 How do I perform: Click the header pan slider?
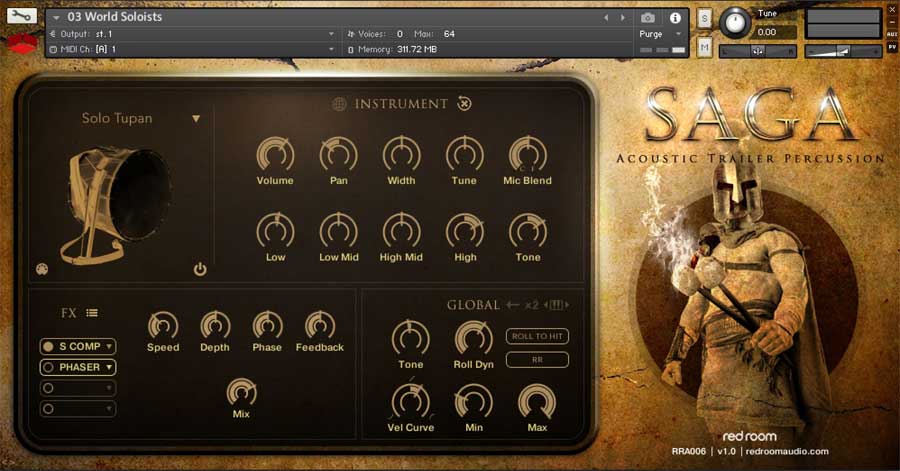coord(758,51)
